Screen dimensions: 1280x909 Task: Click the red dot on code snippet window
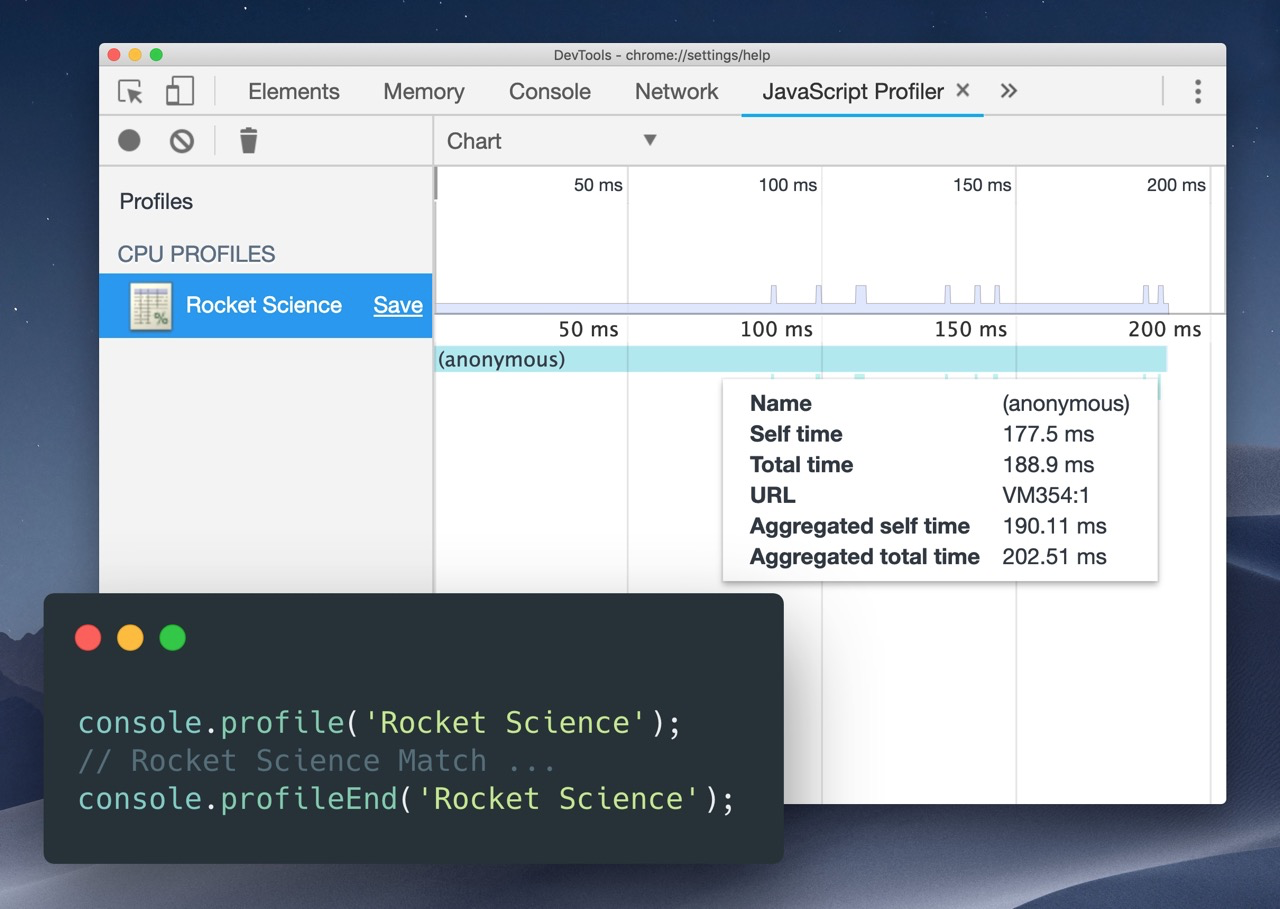(x=88, y=638)
